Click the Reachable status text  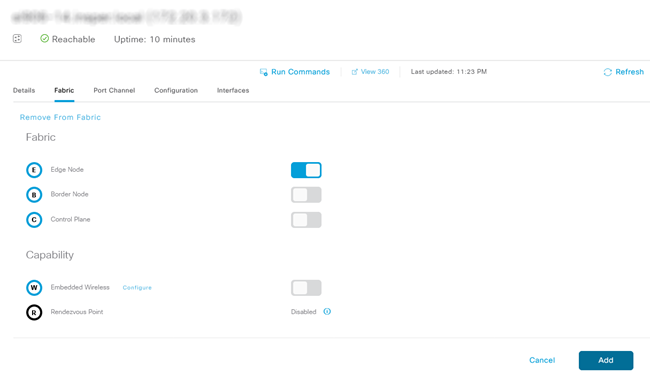pyautogui.click(x=73, y=39)
